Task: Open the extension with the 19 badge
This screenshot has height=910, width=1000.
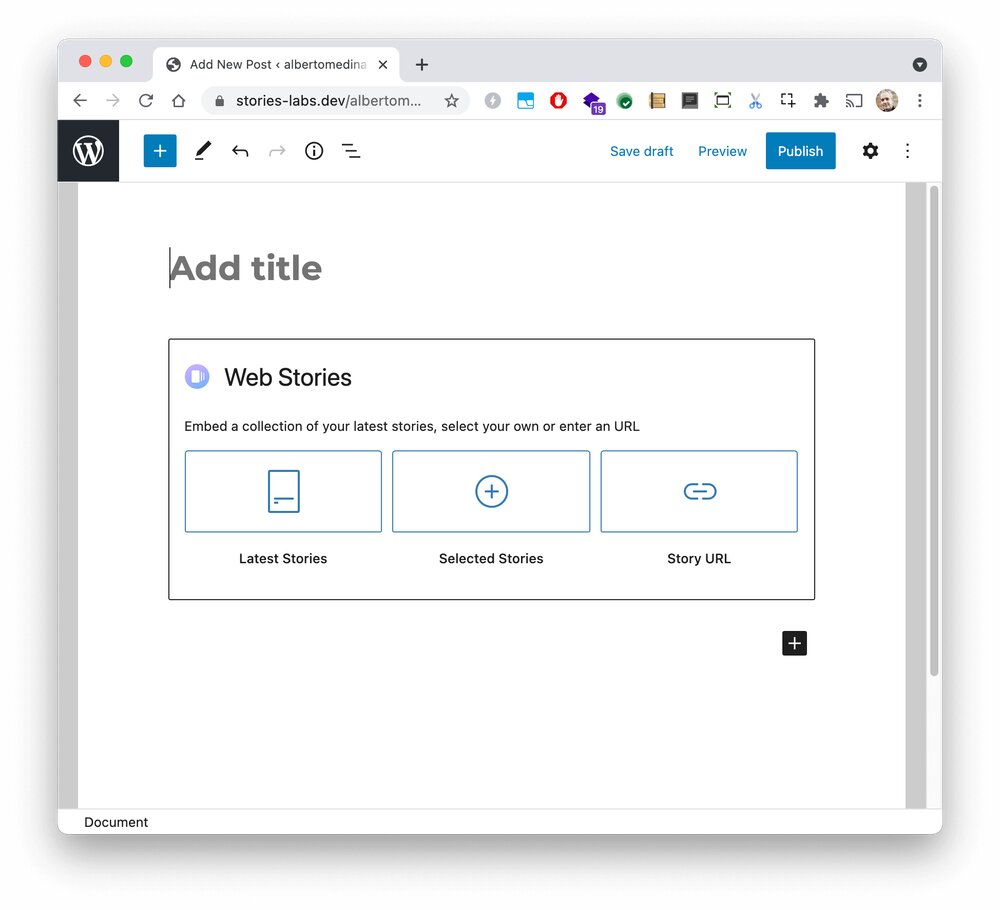Action: click(593, 102)
